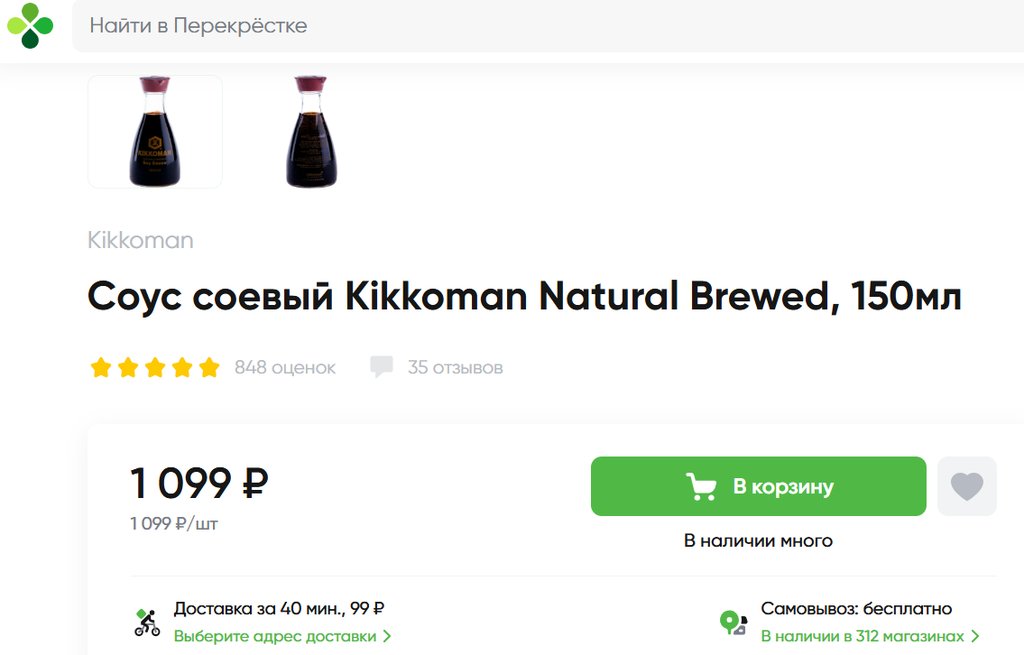Expand 'В наличии в 312 магазинах' link
The width and height of the screenshot is (1024, 655).
coord(862,636)
